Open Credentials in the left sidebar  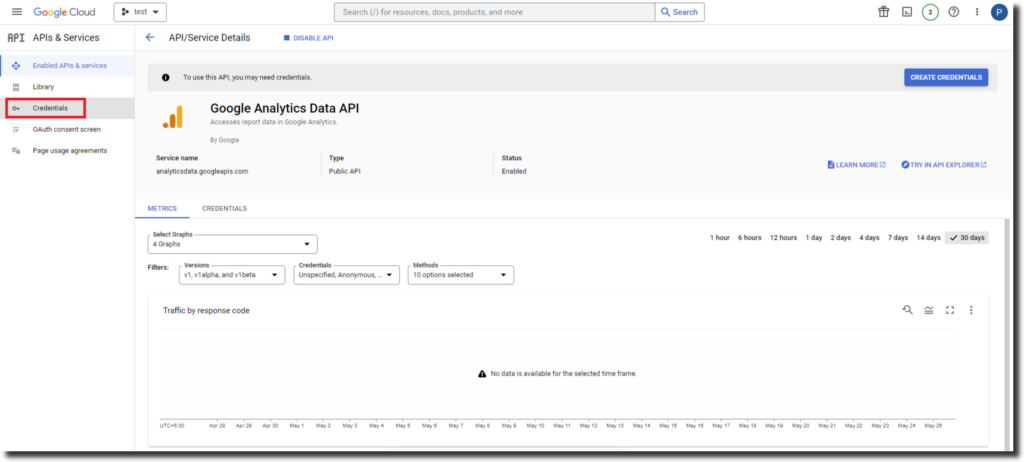pyautogui.click(x=49, y=108)
